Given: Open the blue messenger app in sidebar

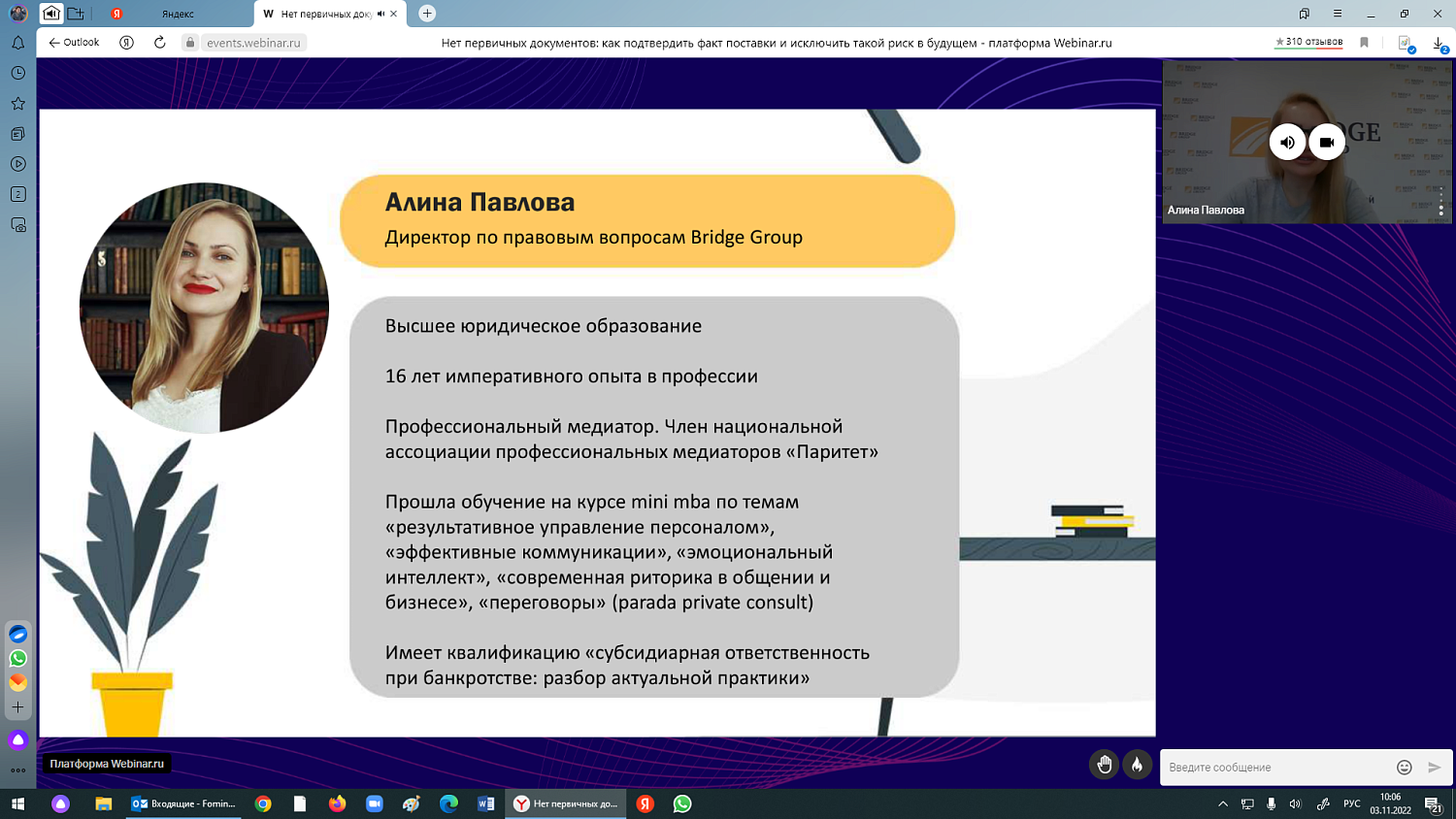Looking at the screenshot, I should pos(18,634).
